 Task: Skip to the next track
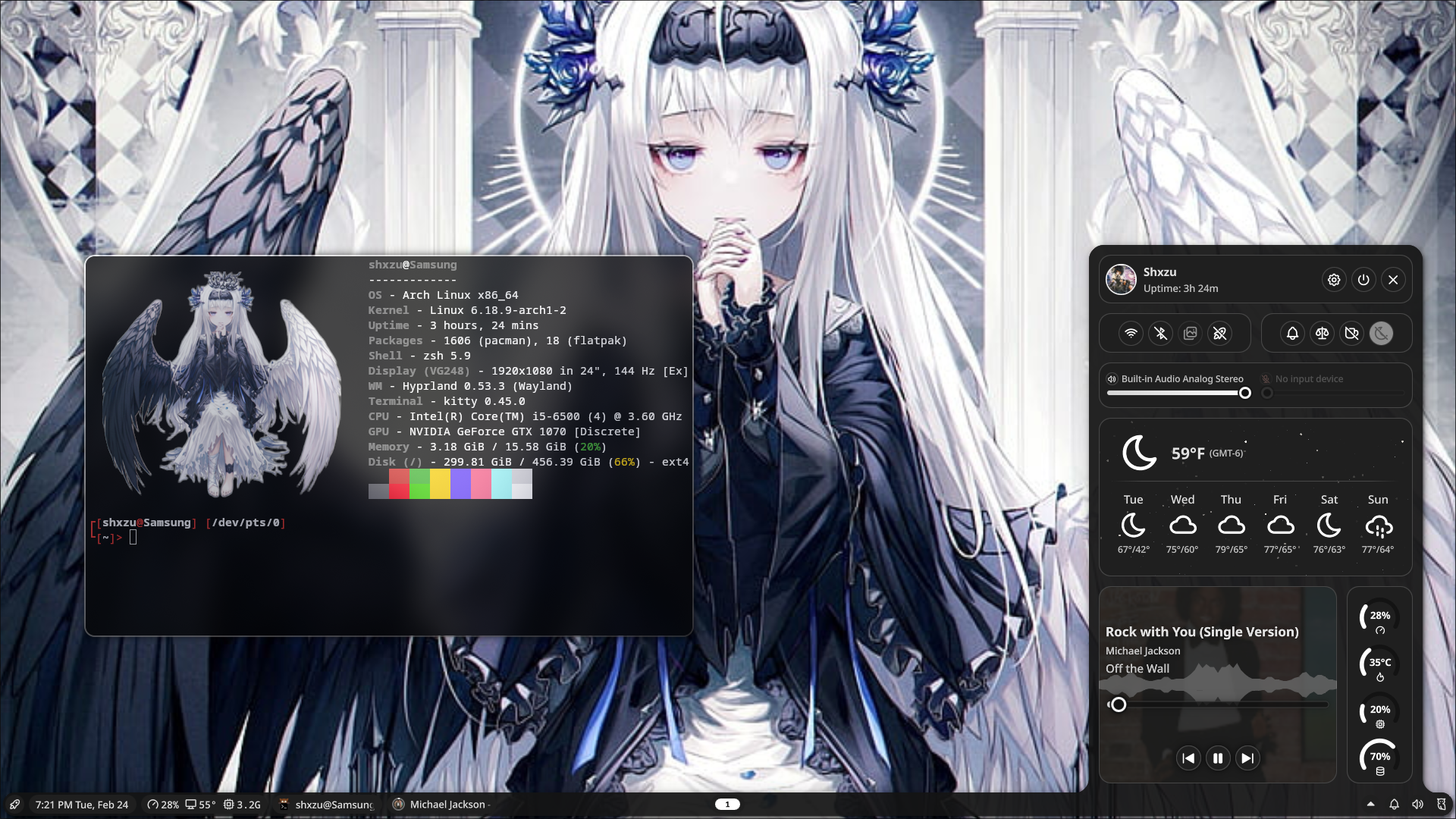coord(1247,758)
